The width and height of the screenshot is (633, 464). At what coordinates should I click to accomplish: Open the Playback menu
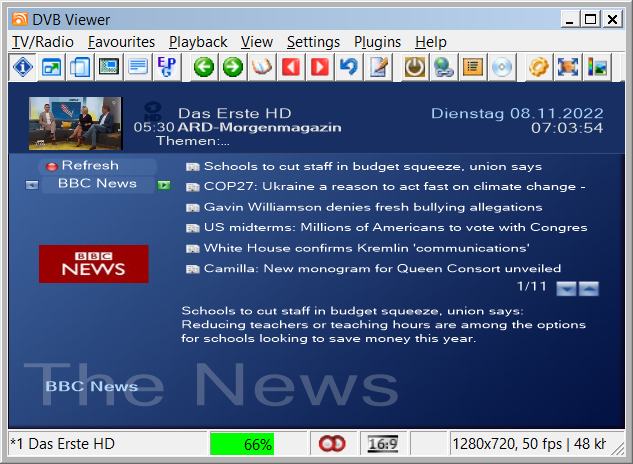[198, 42]
